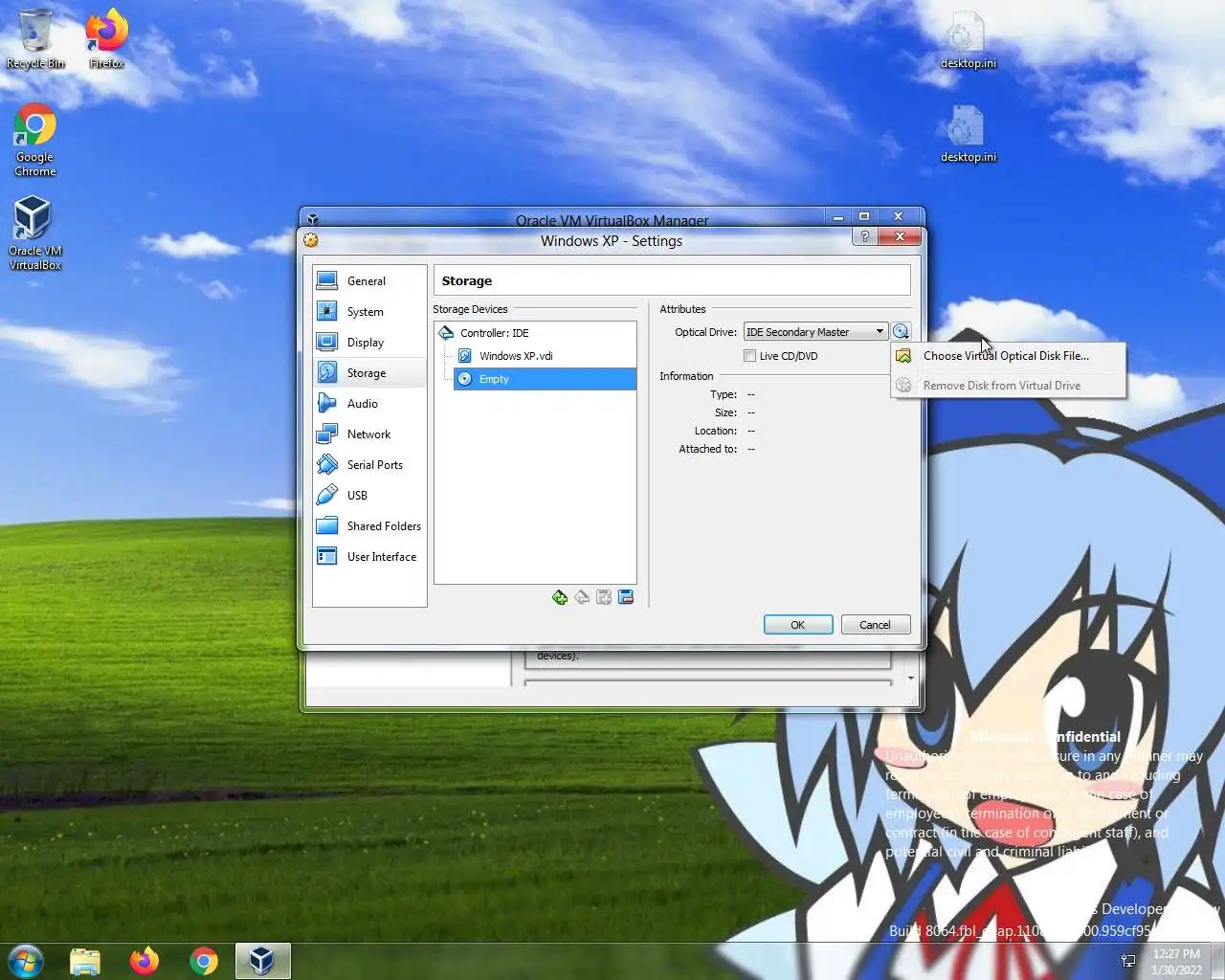Confirm settings with the OK button

pos(798,625)
